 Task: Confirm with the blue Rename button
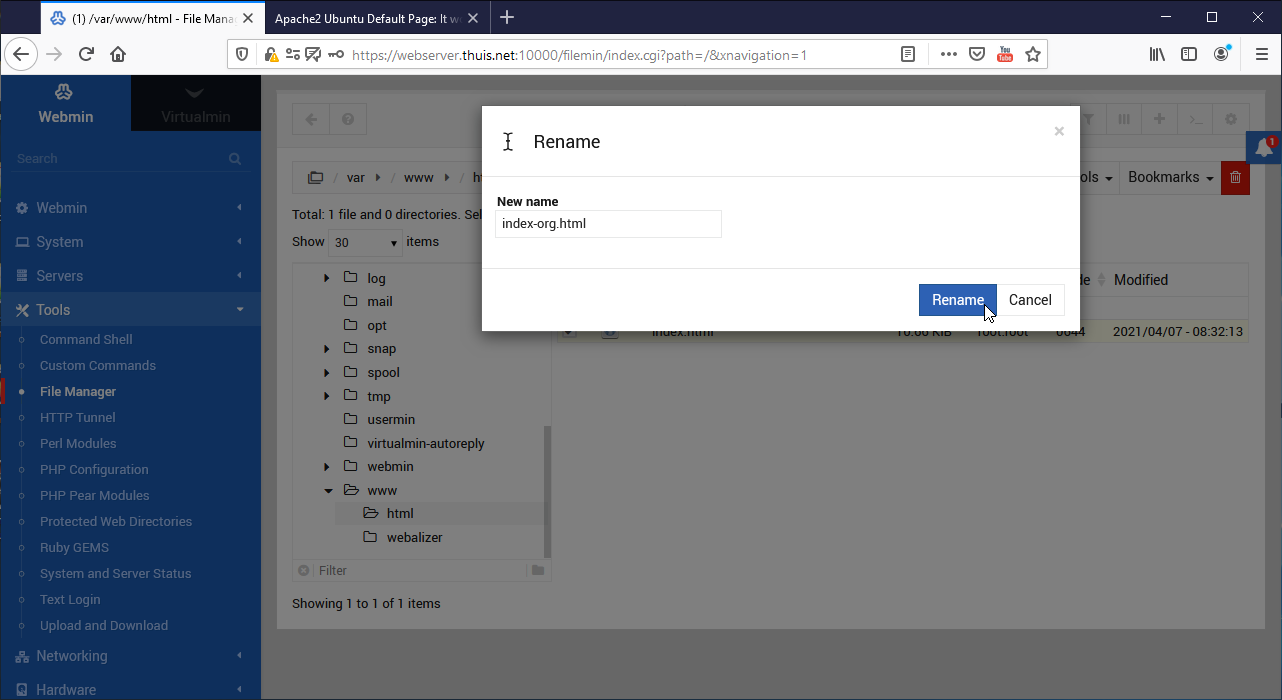[957, 300]
